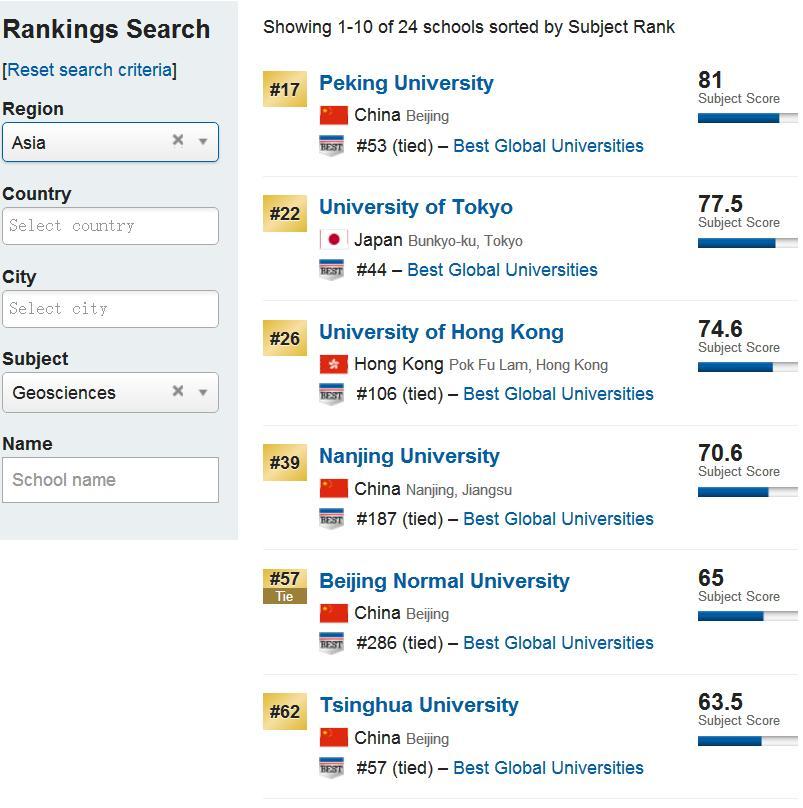This screenshot has height=808, width=803.
Task: Expand the Subject dropdown arrow
Action: pyautogui.click(x=203, y=392)
